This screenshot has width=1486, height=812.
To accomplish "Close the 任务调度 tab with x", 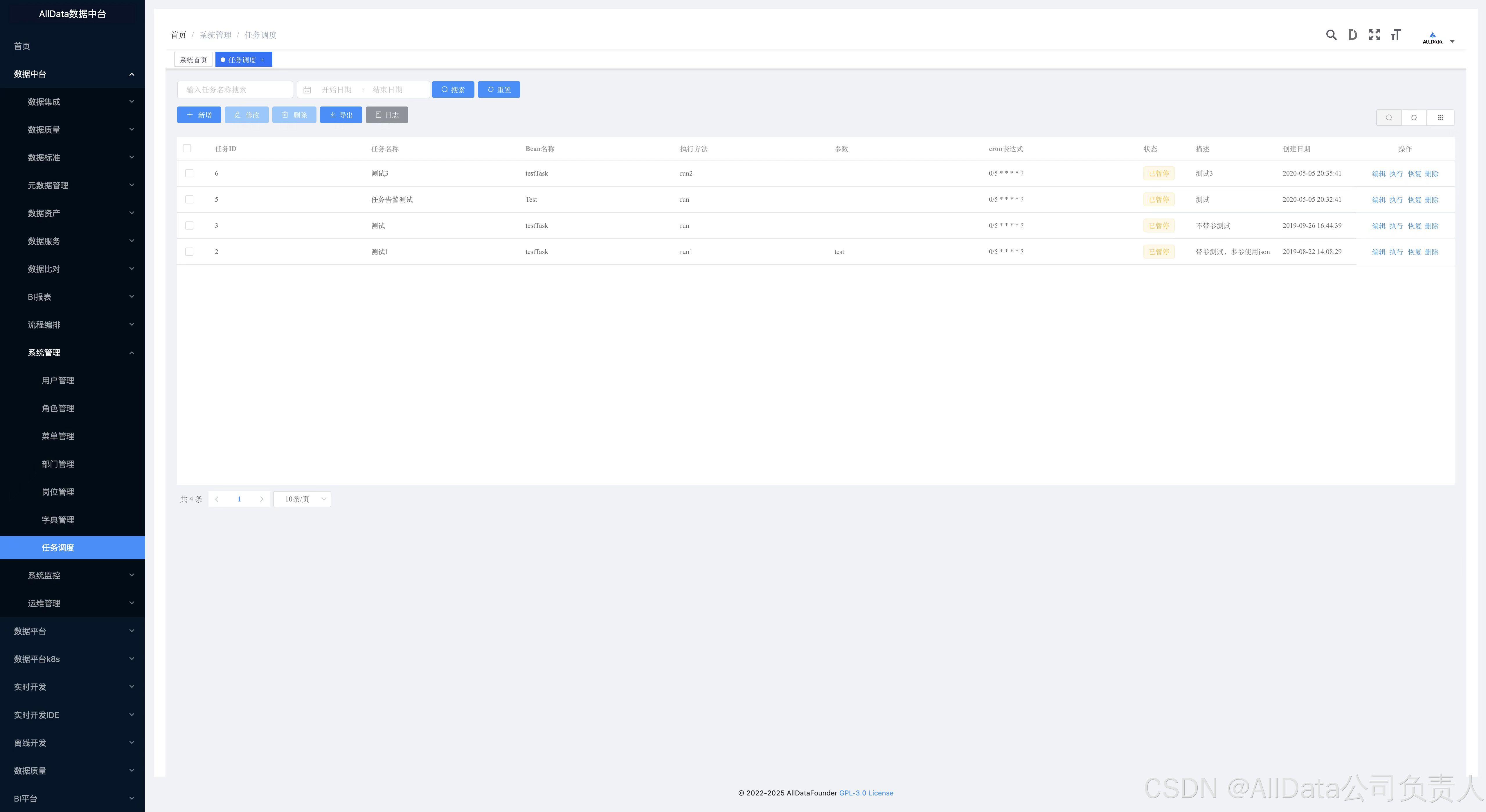I will (x=262, y=60).
